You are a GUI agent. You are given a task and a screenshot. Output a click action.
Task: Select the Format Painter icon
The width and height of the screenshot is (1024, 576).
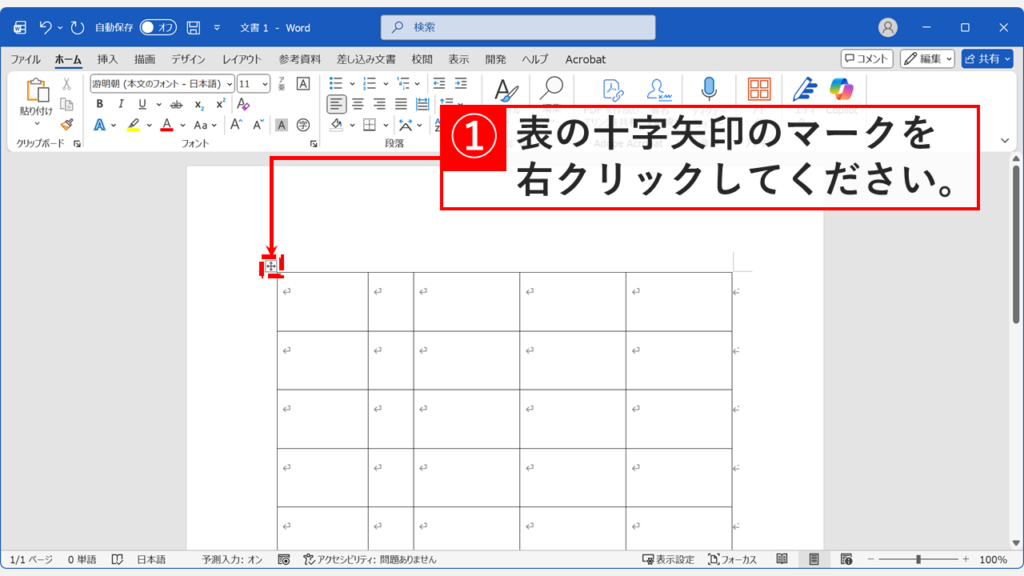point(66,124)
